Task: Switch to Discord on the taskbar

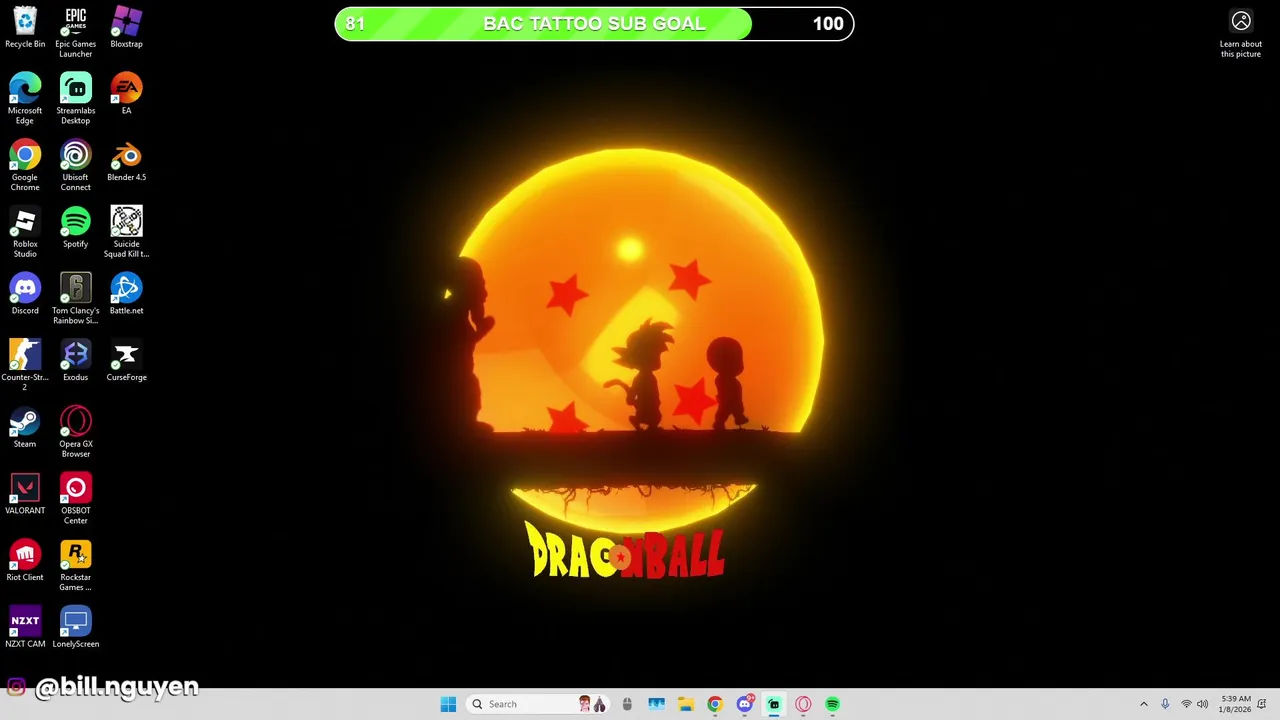Action: [744, 704]
